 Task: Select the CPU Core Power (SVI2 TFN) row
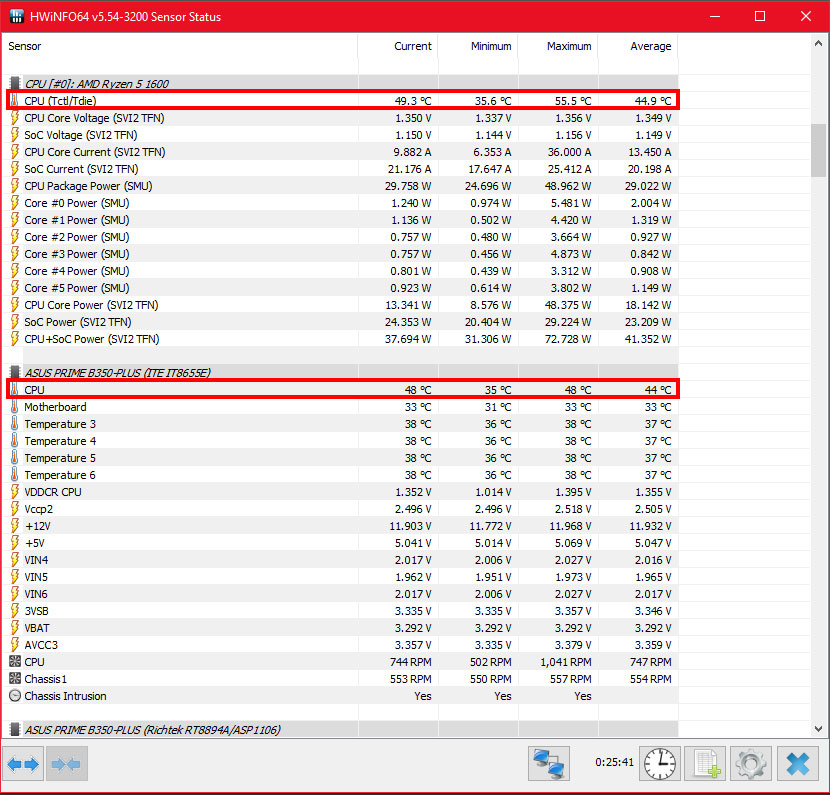[x=342, y=305]
